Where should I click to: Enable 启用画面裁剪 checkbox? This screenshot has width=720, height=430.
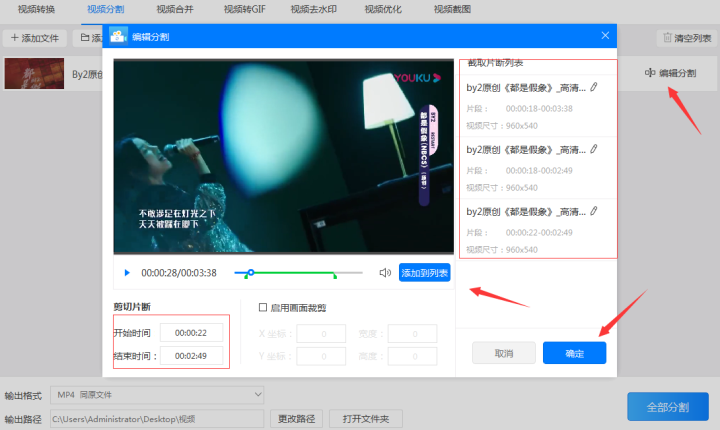point(263,307)
